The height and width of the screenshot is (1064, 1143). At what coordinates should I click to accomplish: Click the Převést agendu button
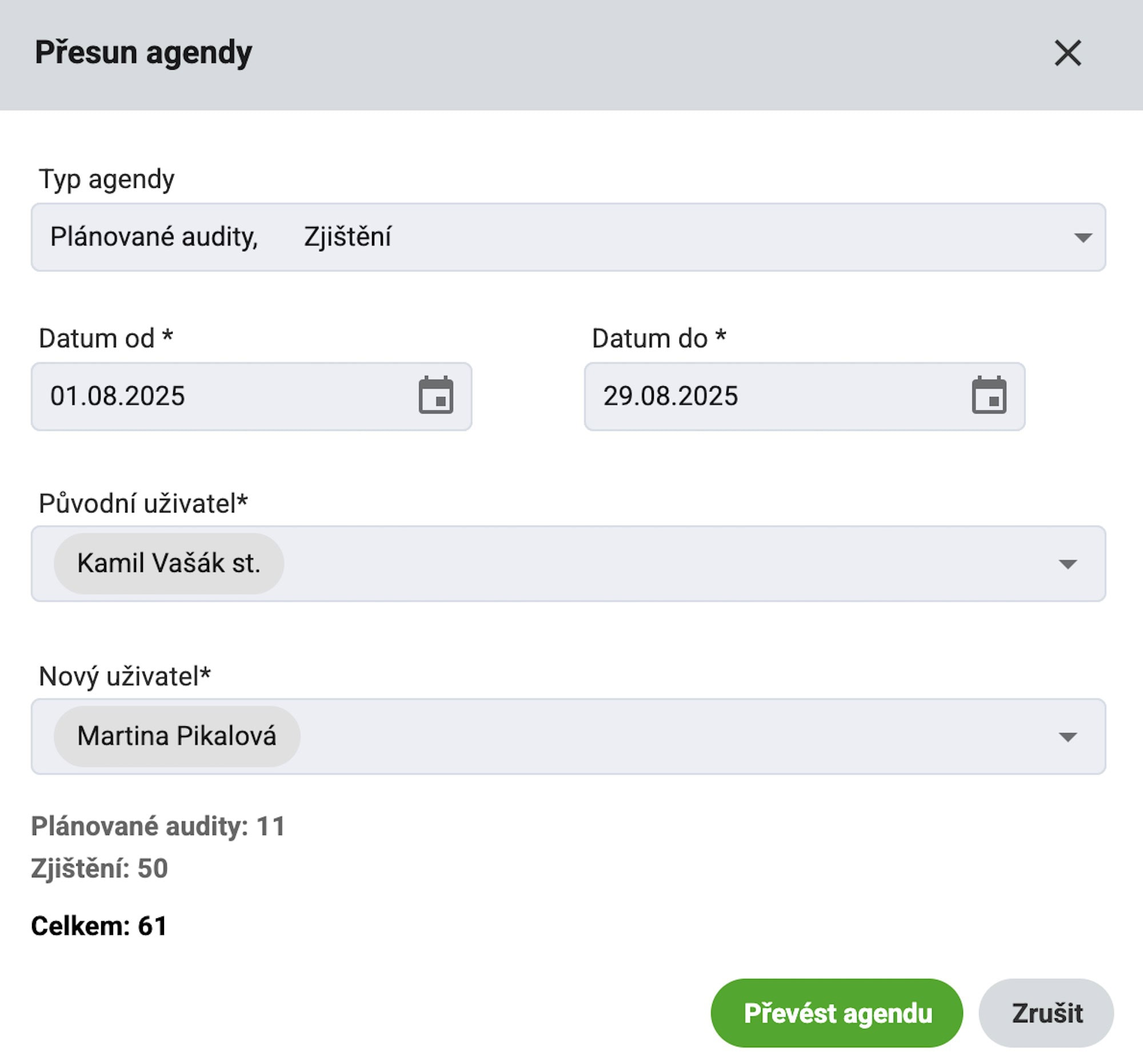pos(837,1013)
